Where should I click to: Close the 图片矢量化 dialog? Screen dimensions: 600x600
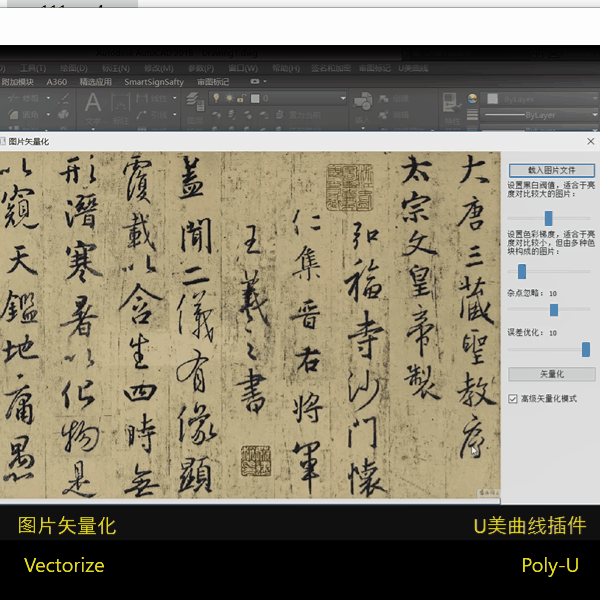pos(590,142)
